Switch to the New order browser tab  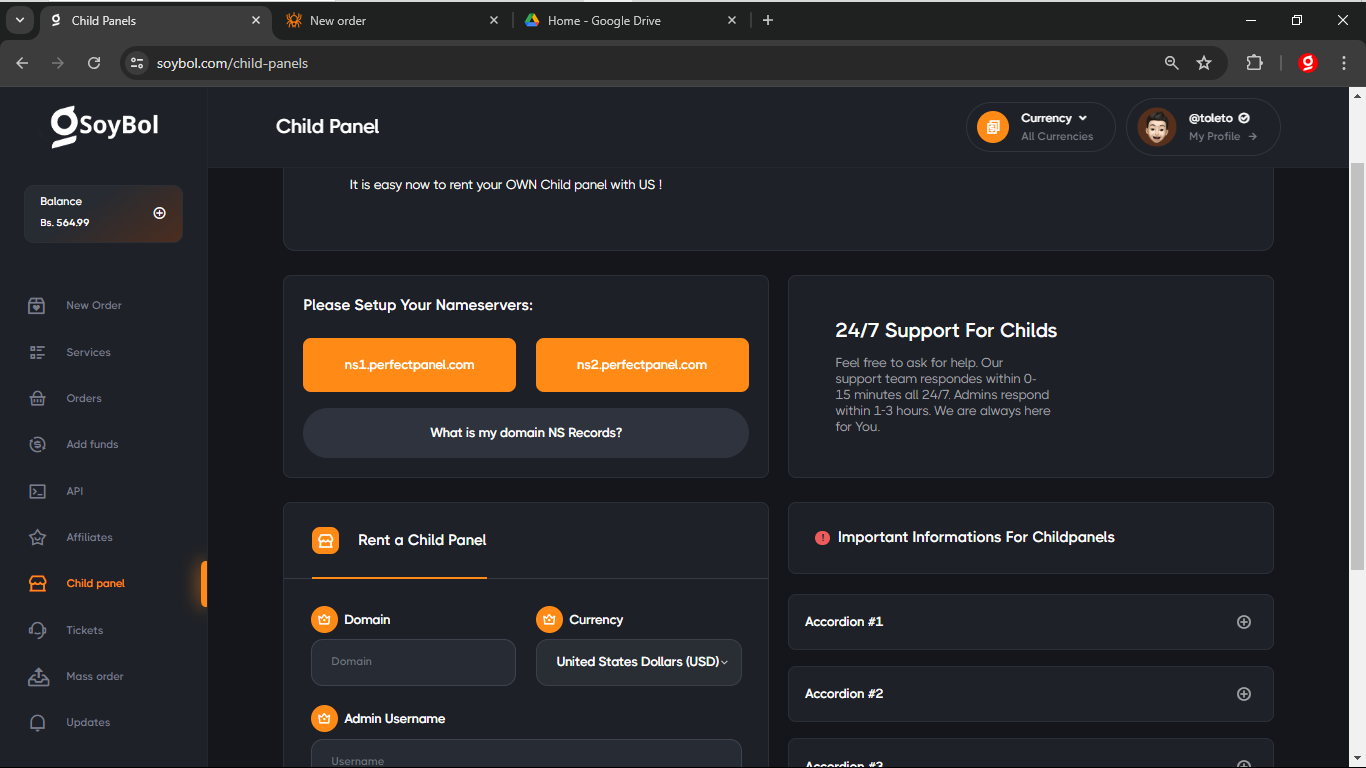coord(392,20)
